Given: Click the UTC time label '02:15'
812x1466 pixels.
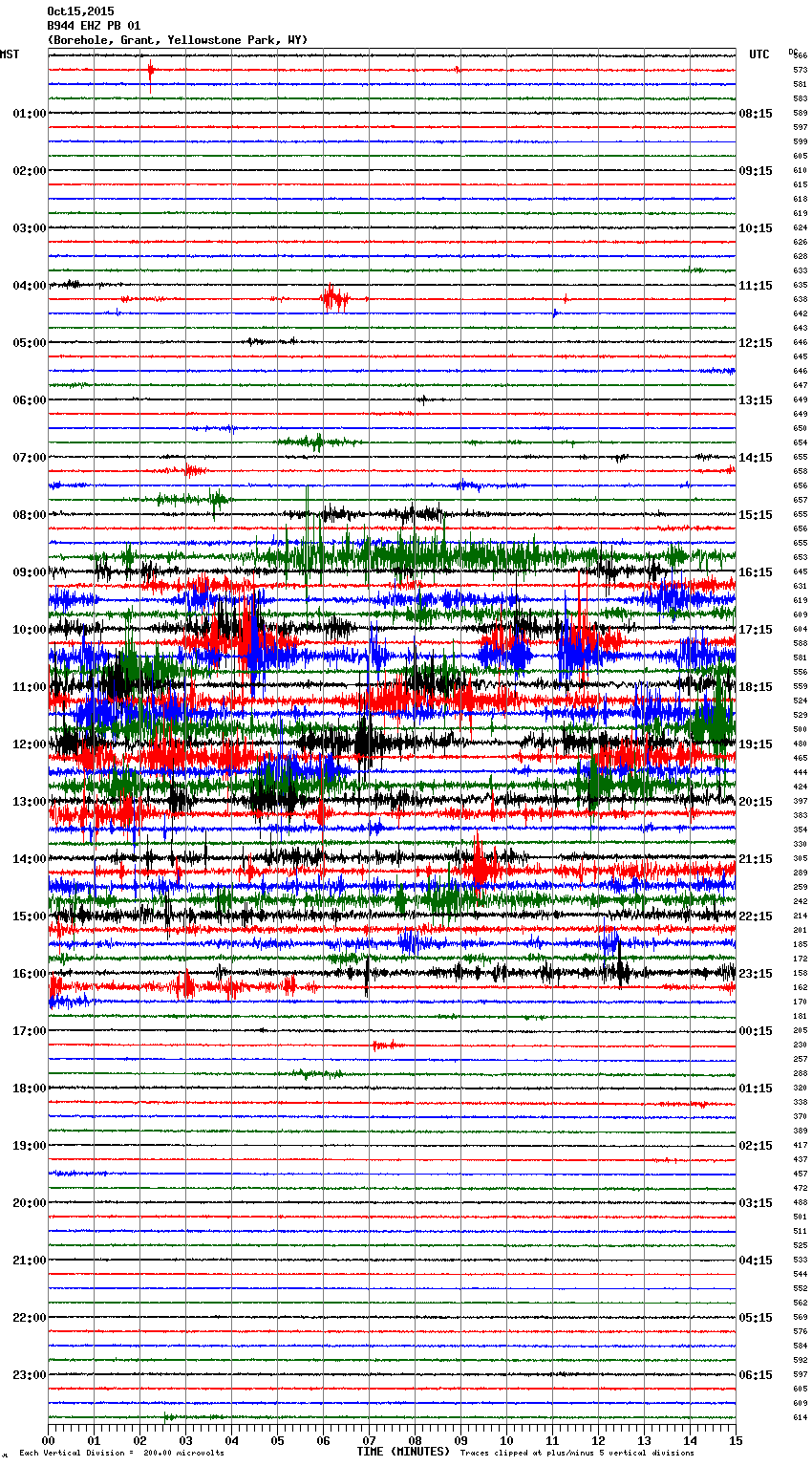Looking at the screenshot, I should (756, 1146).
